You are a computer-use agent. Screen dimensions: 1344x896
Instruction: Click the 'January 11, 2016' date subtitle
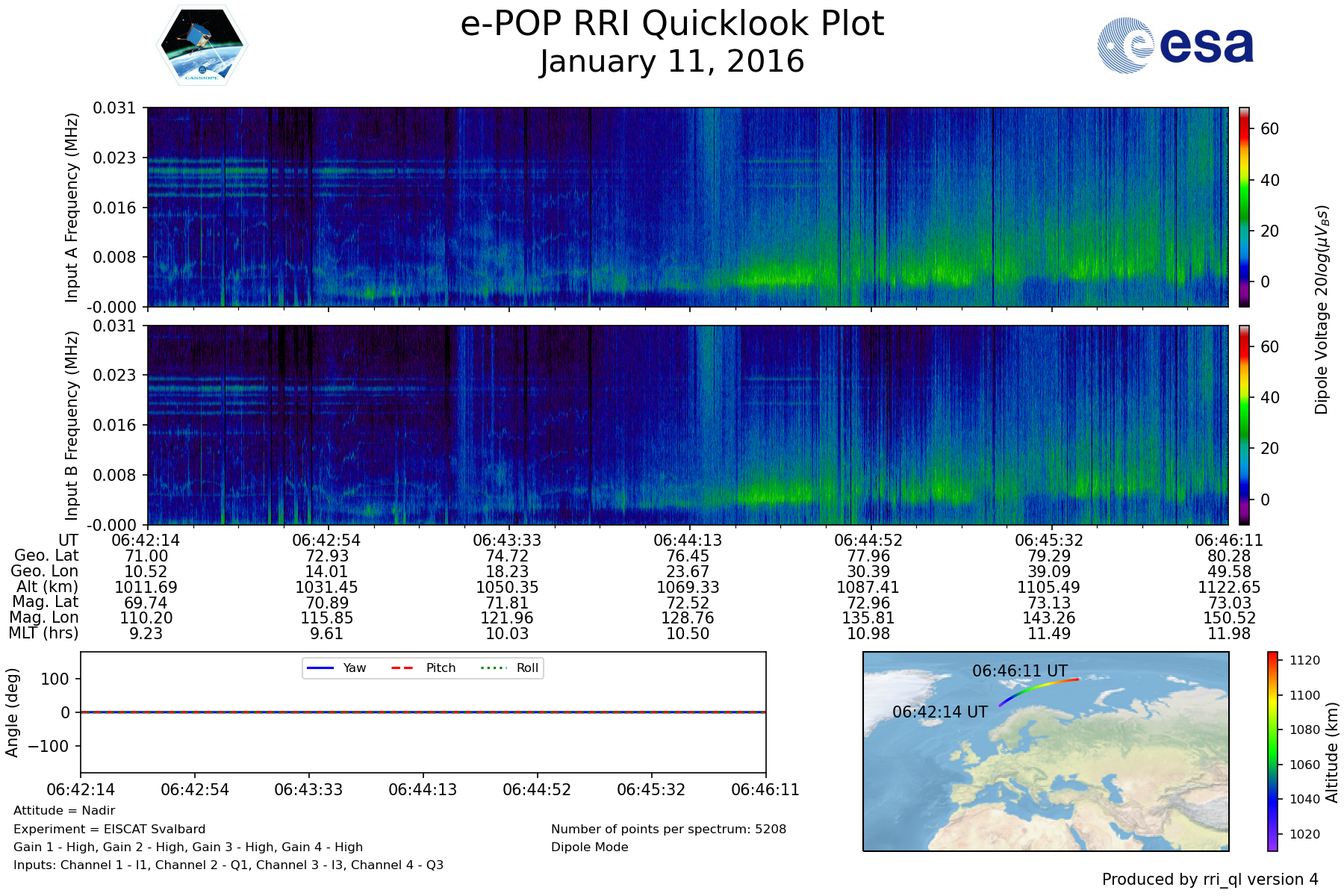(x=672, y=61)
